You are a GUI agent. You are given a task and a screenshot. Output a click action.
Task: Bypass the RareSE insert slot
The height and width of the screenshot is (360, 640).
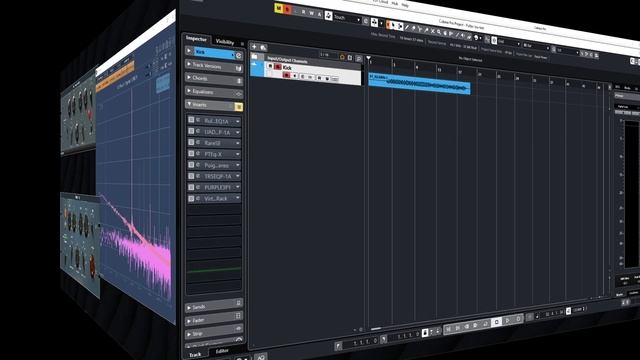click(x=191, y=142)
